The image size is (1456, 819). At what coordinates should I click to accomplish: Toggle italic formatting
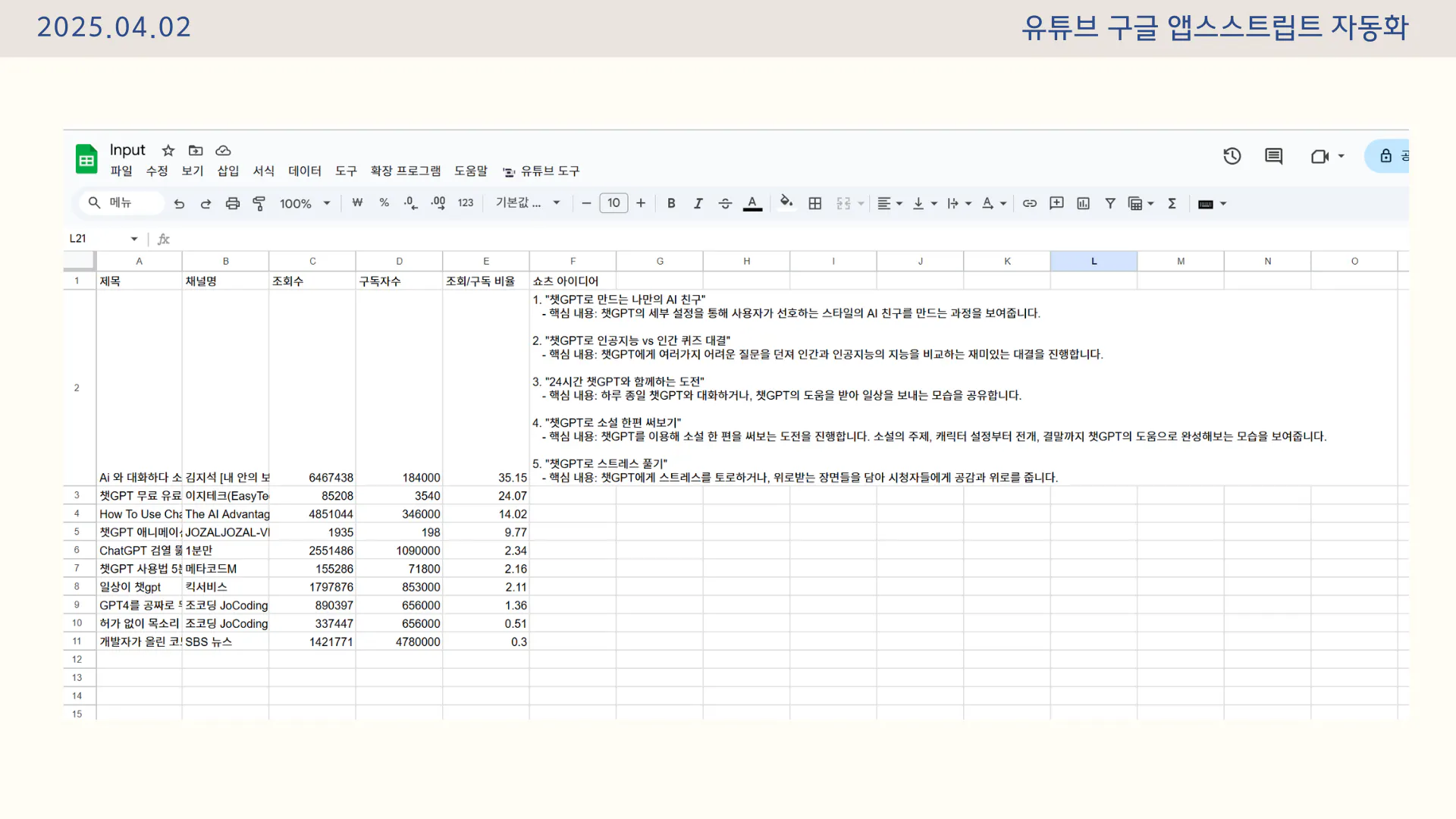(x=698, y=203)
